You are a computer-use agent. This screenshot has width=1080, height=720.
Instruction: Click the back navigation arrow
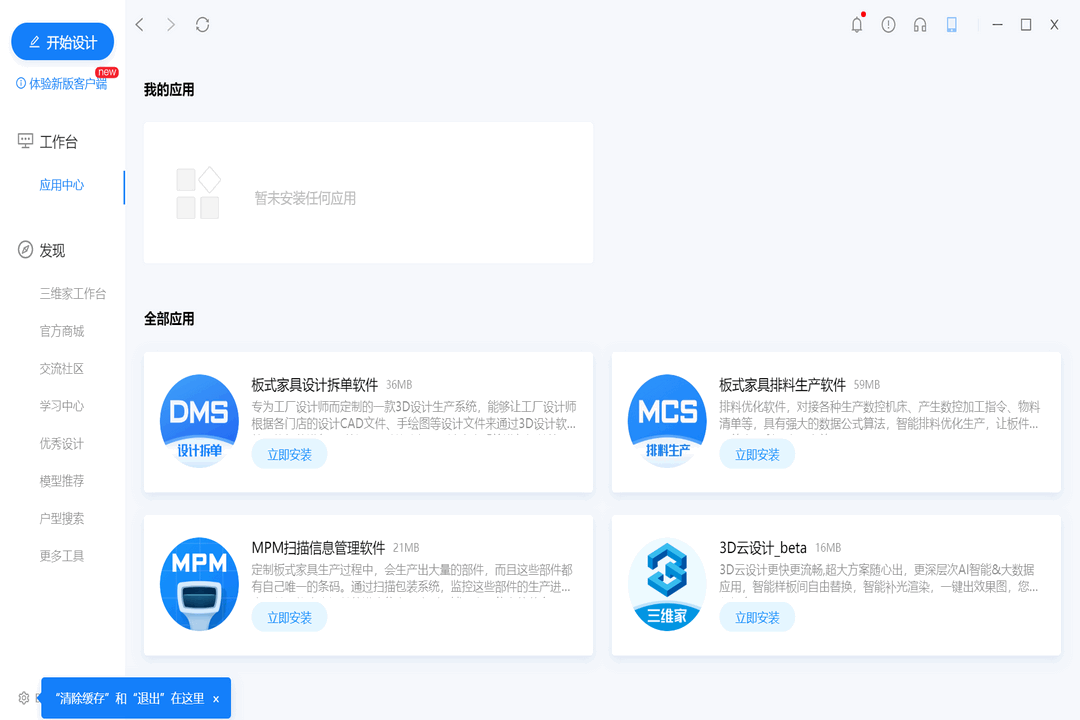point(139,25)
